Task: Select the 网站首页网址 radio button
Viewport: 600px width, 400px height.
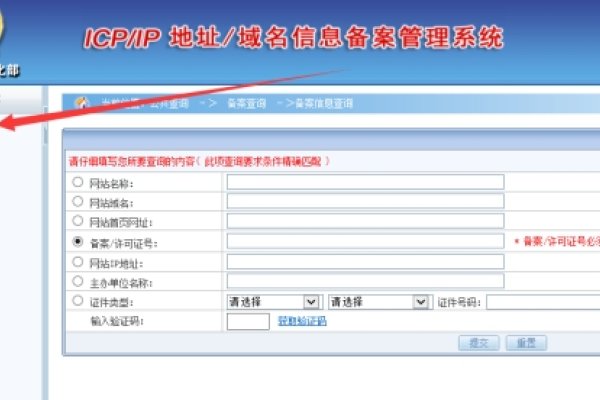Action: (x=77, y=221)
